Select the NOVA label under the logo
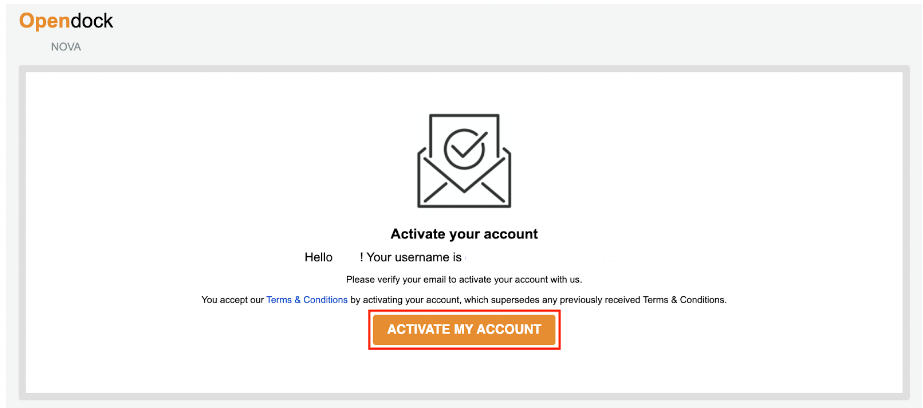The image size is (923, 408). coord(66,47)
